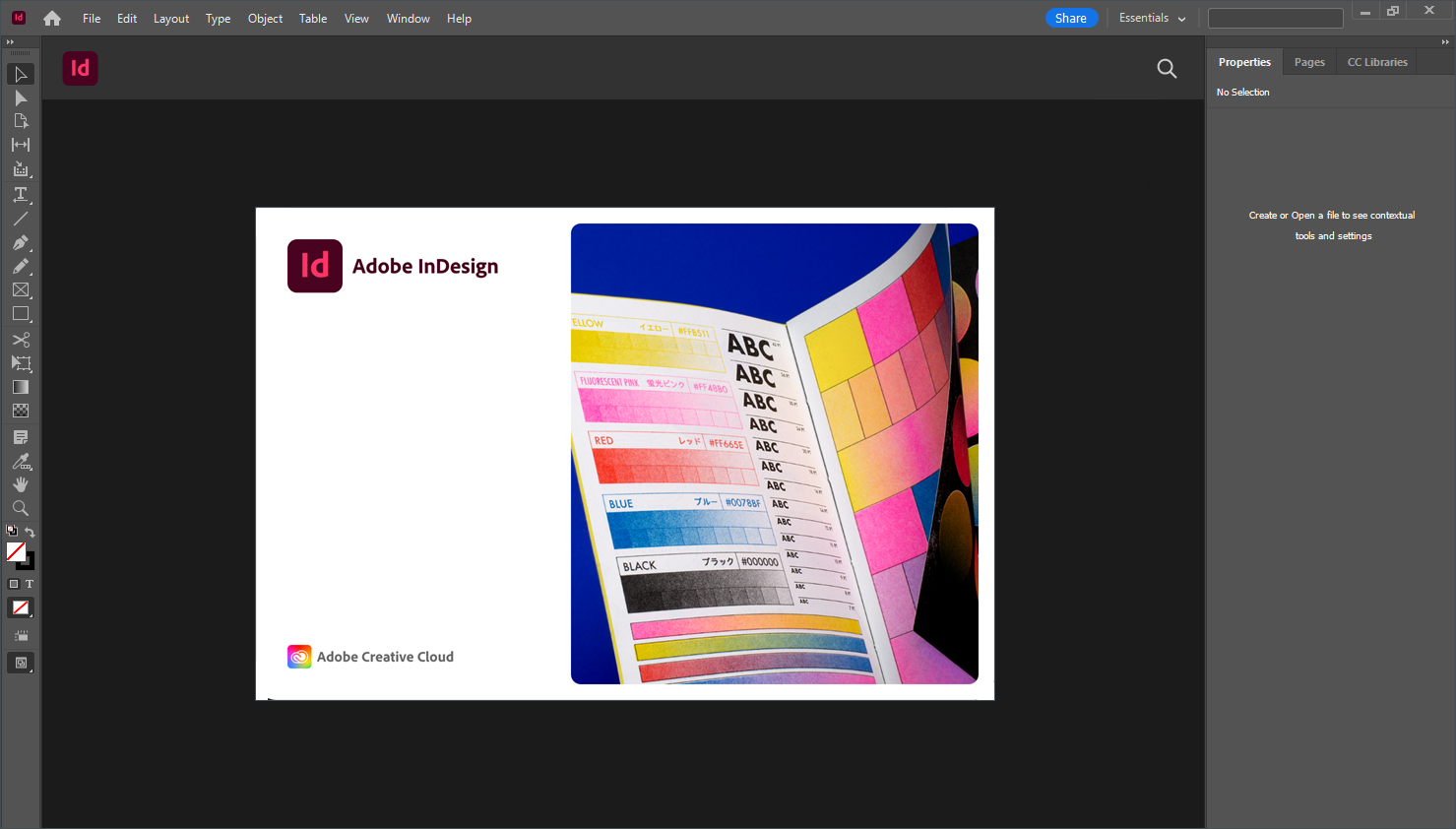
Task: Switch to the Pages tab
Action: coord(1309,62)
